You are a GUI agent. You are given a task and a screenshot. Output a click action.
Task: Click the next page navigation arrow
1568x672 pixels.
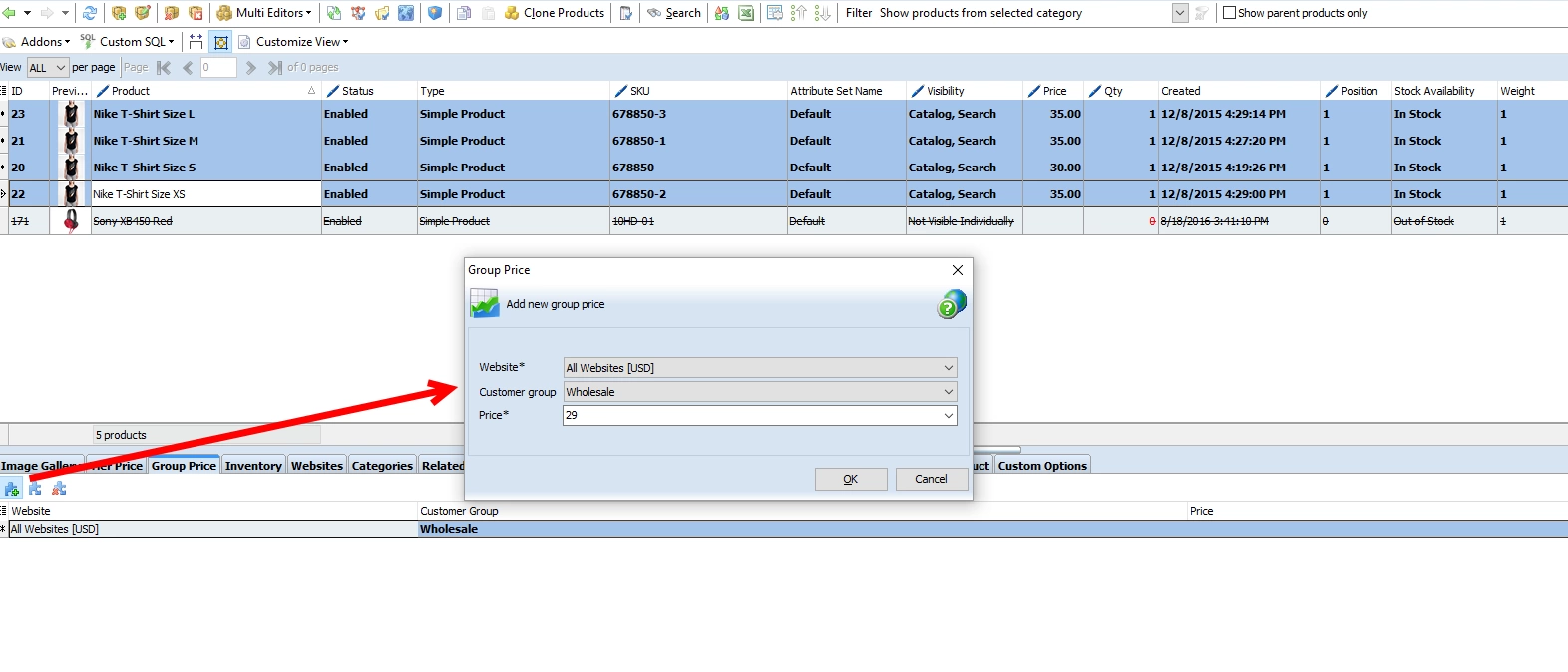click(251, 68)
